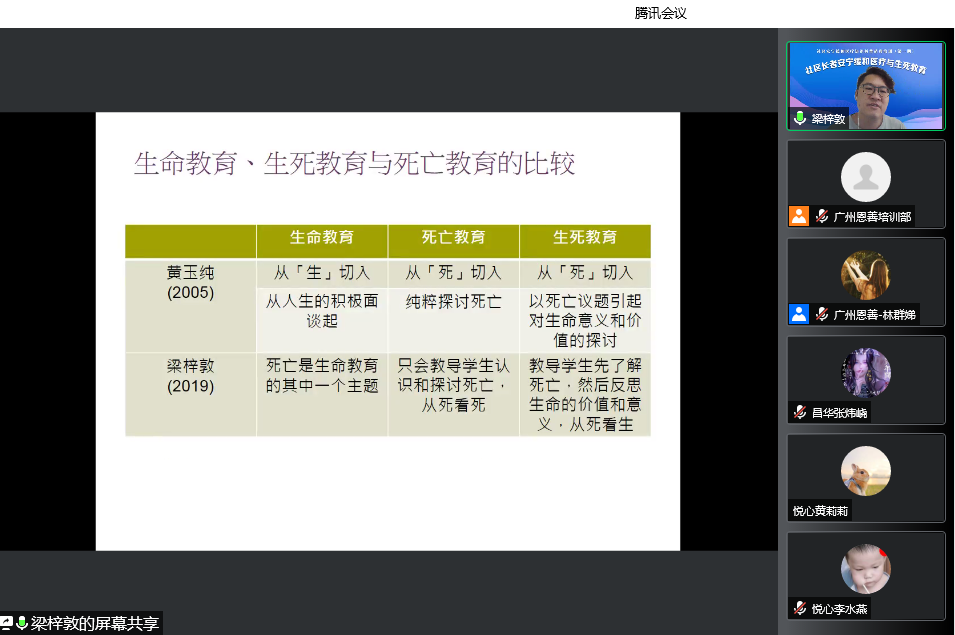
Task: Select the baby avatar of 悦心李水燕
Action: pyautogui.click(x=865, y=569)
